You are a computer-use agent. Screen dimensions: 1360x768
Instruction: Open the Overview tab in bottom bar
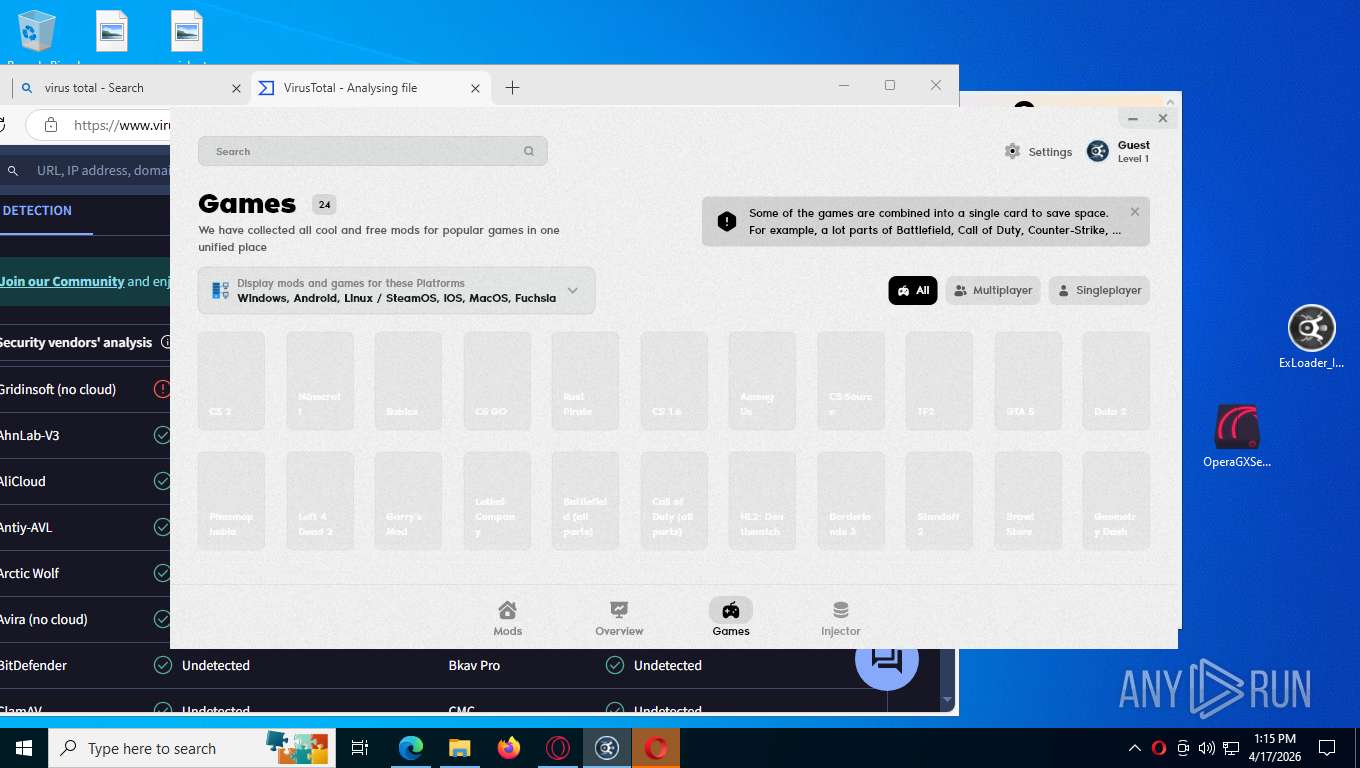tap(619, 618)
